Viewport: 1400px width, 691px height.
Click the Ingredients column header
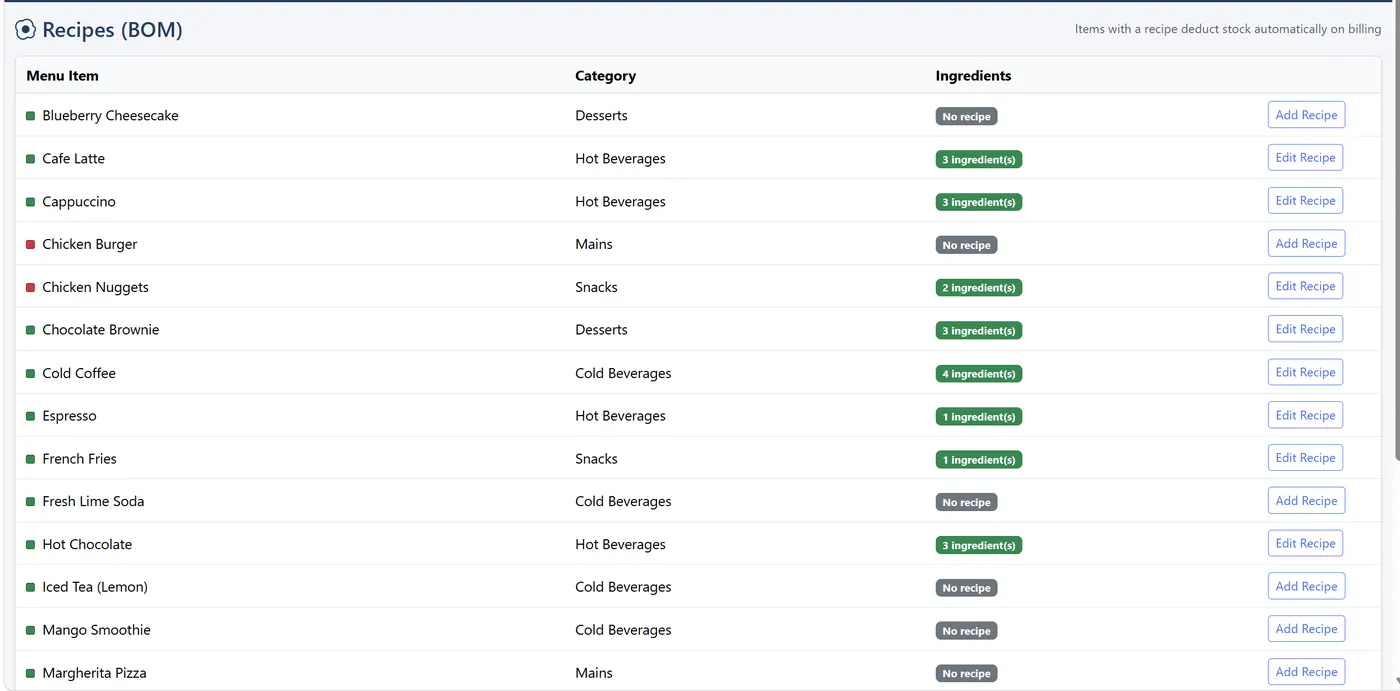[973, 76]
